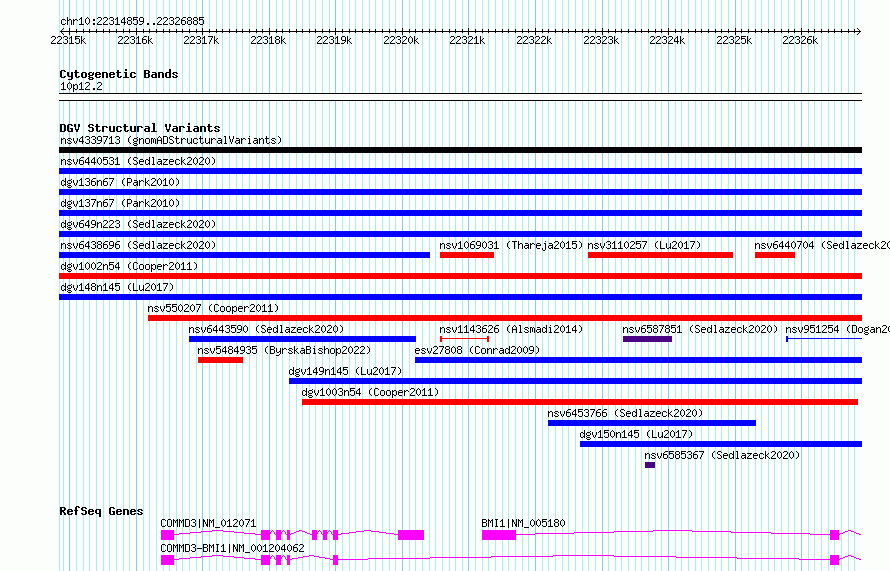Click the red nsv3110257 variant bar

[661, 255]
